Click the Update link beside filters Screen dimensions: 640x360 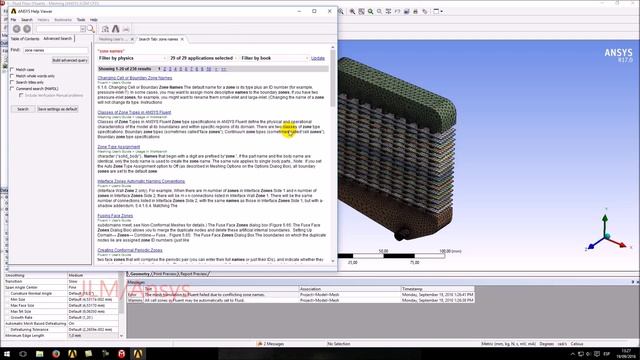tap(318, 58)
